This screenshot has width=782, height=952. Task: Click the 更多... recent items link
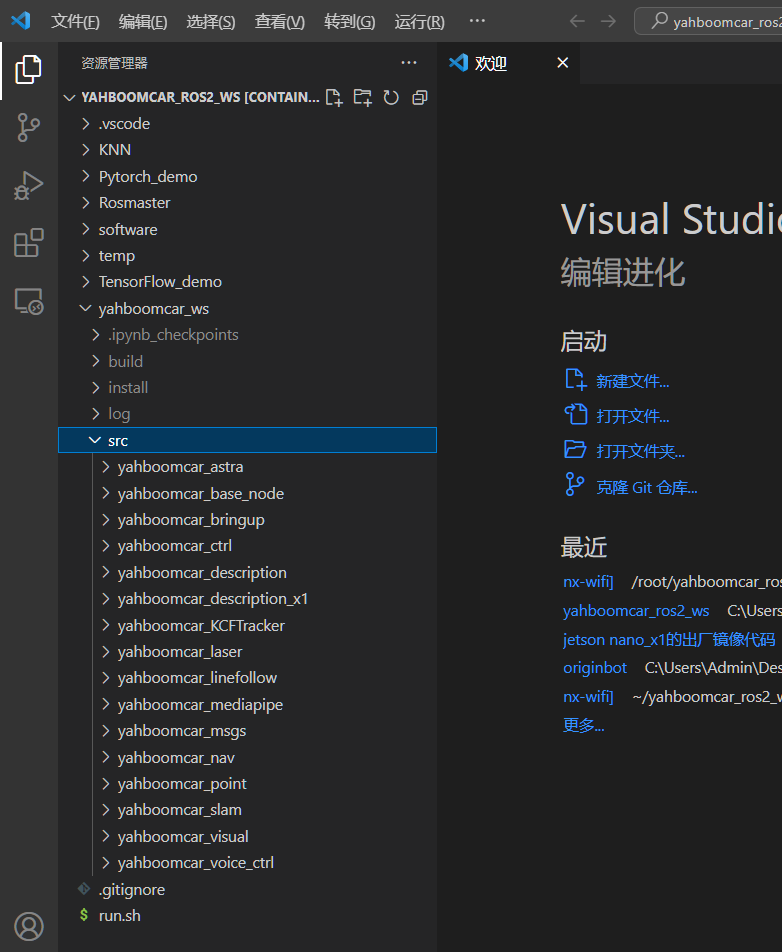coord(583,725)
